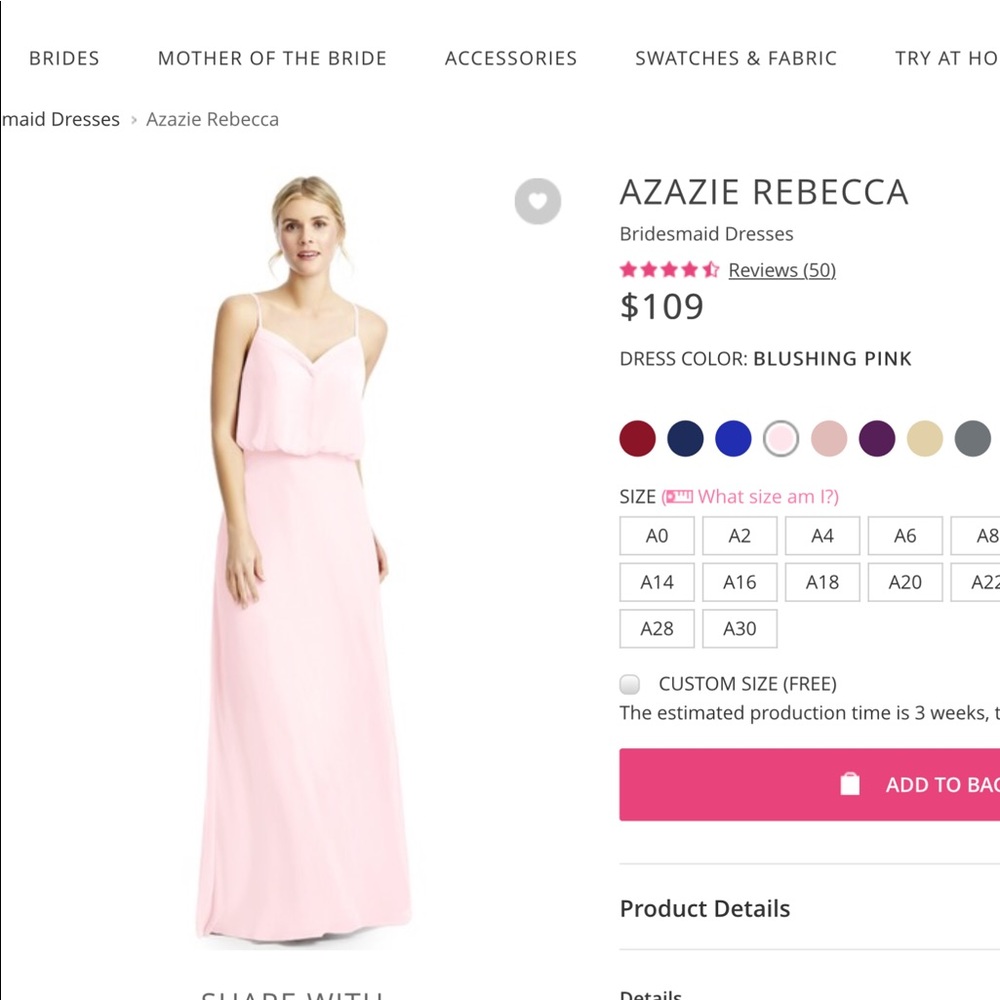Open the SWATCHES & FABRIC menu
Screen dimensions: 1000x1000
(x=735, y=58)
